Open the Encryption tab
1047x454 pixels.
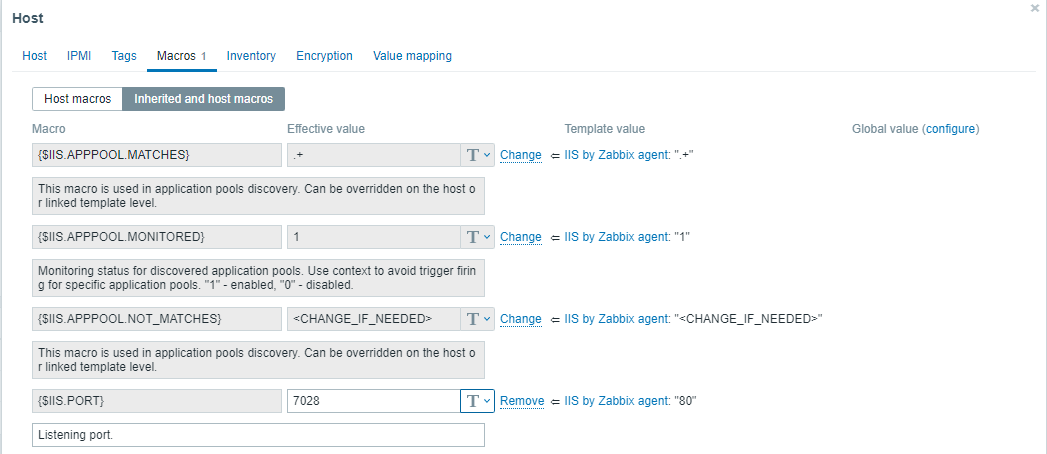pyautogui.click(x=324, y=56)
